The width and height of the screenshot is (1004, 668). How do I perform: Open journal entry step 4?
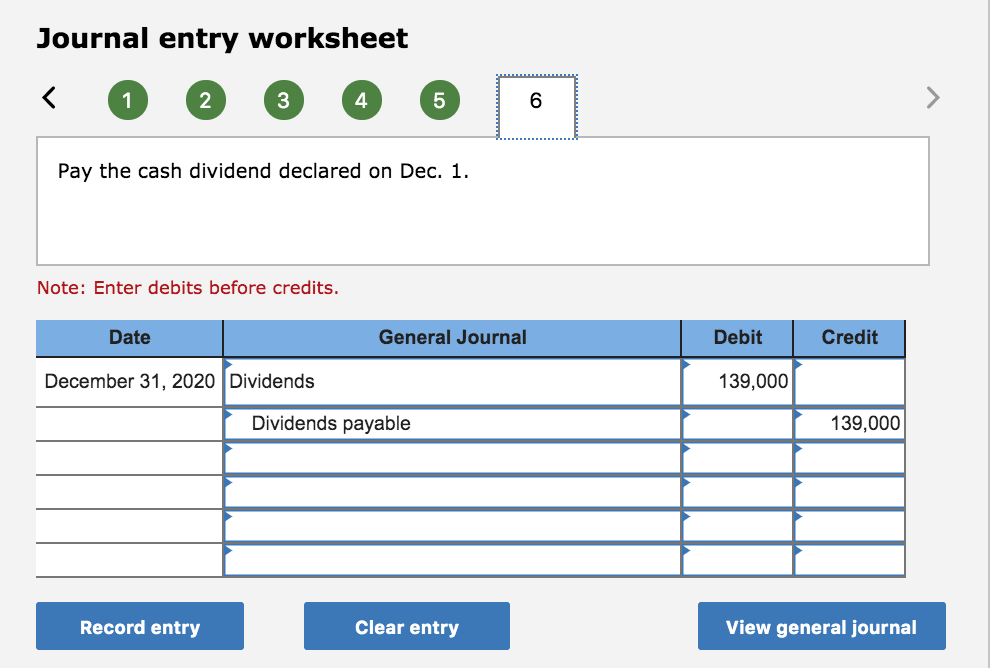[362, 100]
